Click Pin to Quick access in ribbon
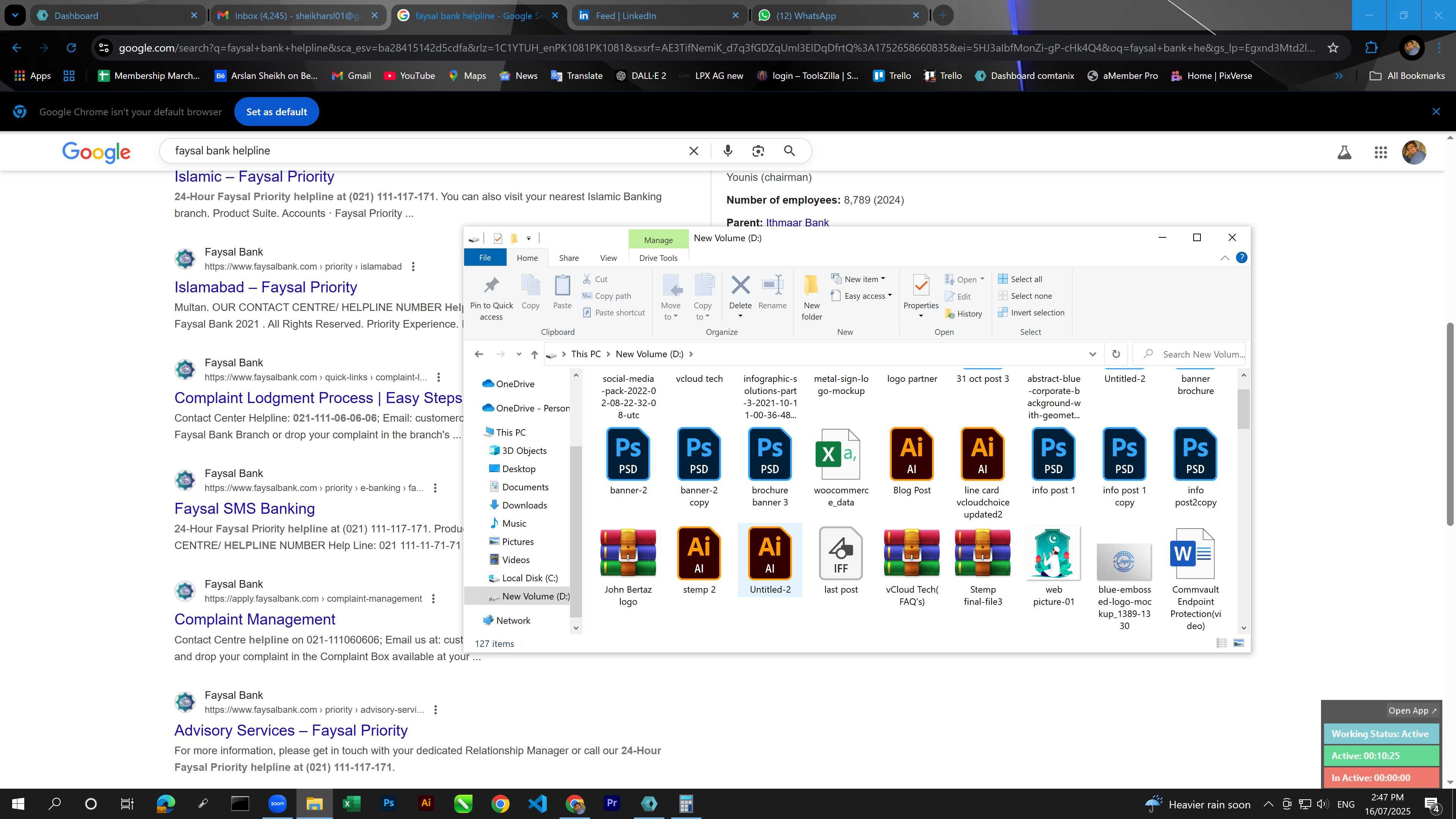The image size is (1456, 819). 491,297
